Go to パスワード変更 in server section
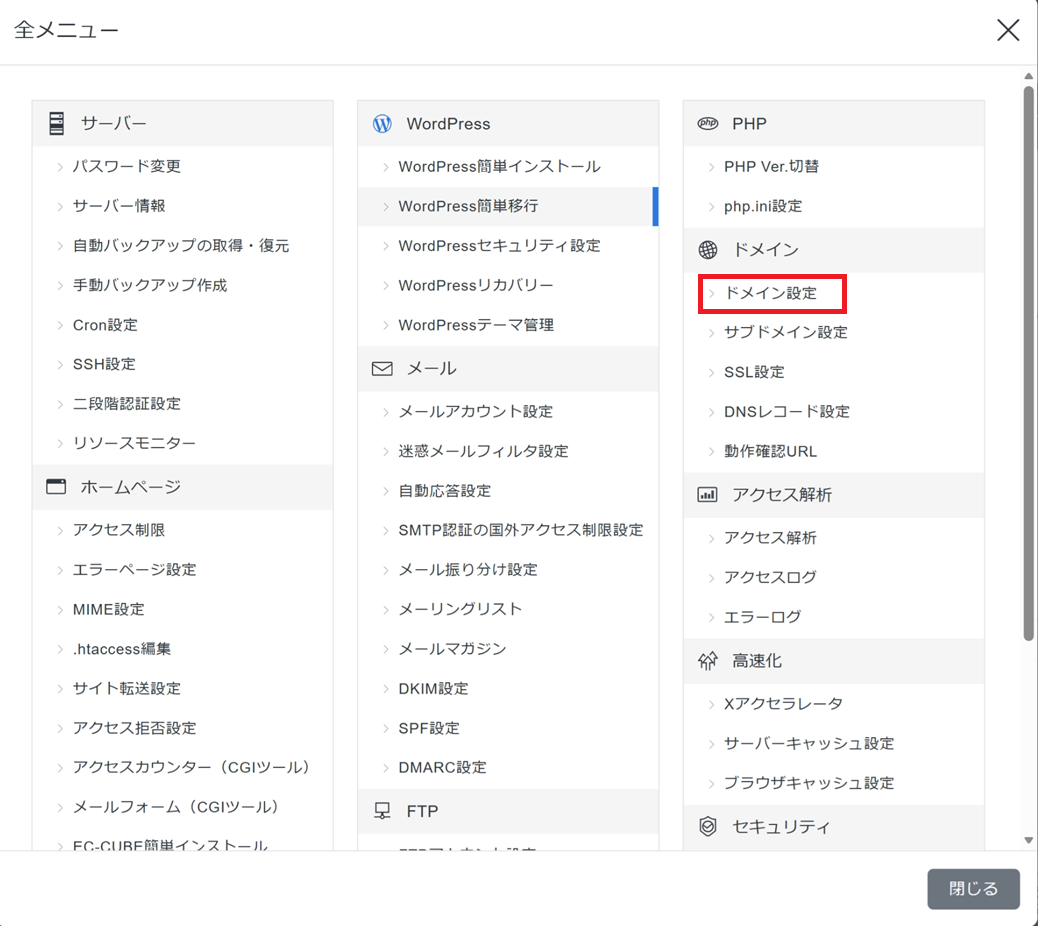The width and height of the screenshot is (1038, 926). coord(126,167)
